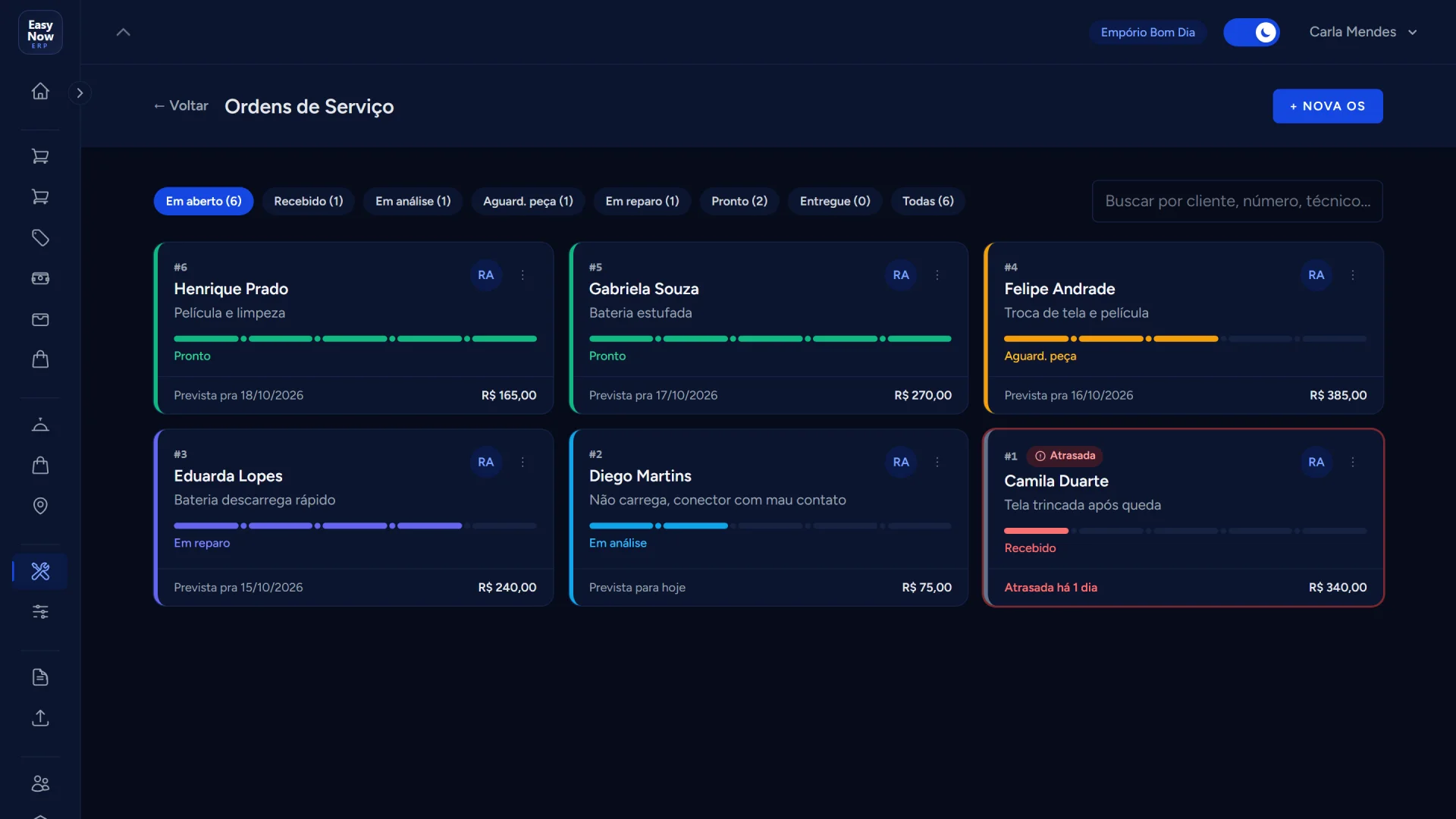Click the upload arrow sidebar icon
This screenshot has height=819, width=1456.
tap(40, 717)
